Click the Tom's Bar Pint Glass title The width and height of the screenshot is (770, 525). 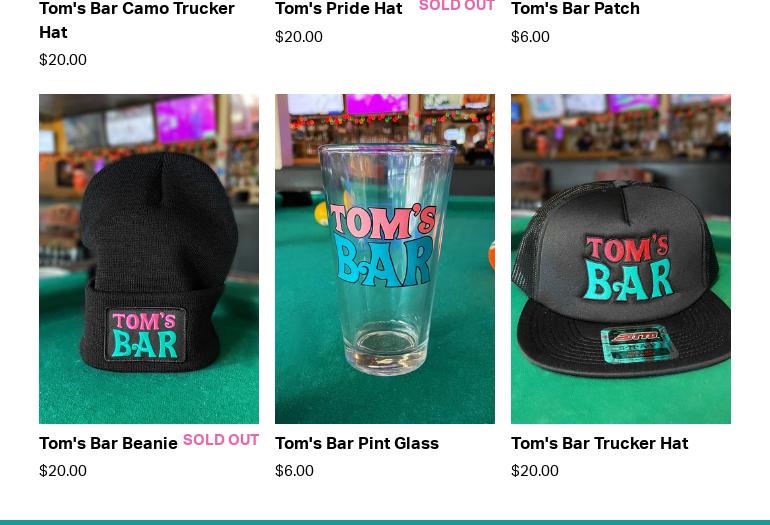[x=357, y=443]
